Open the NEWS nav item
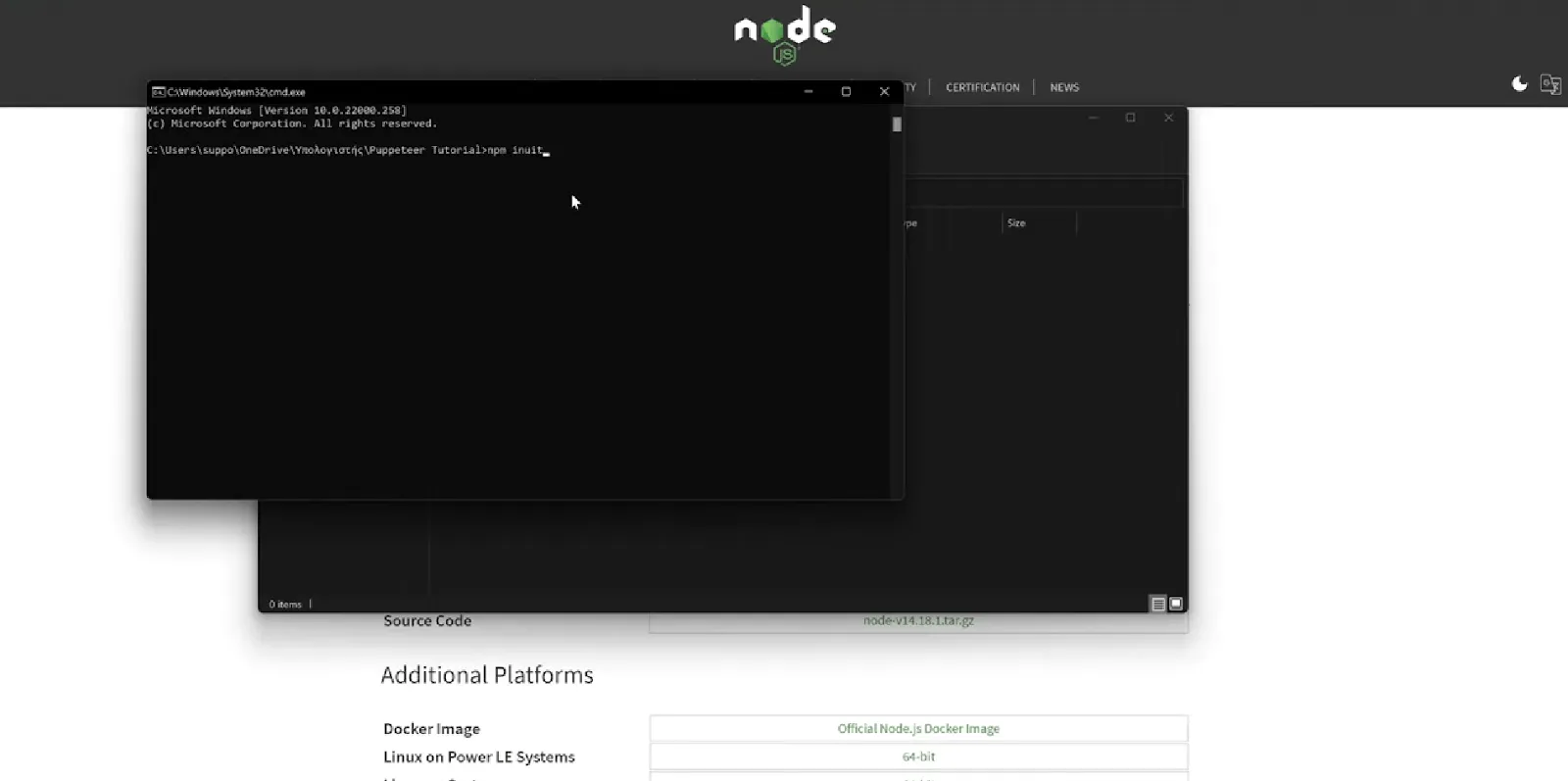The height and width of the screenshot is (781, 1568). tap(1064, 87)
